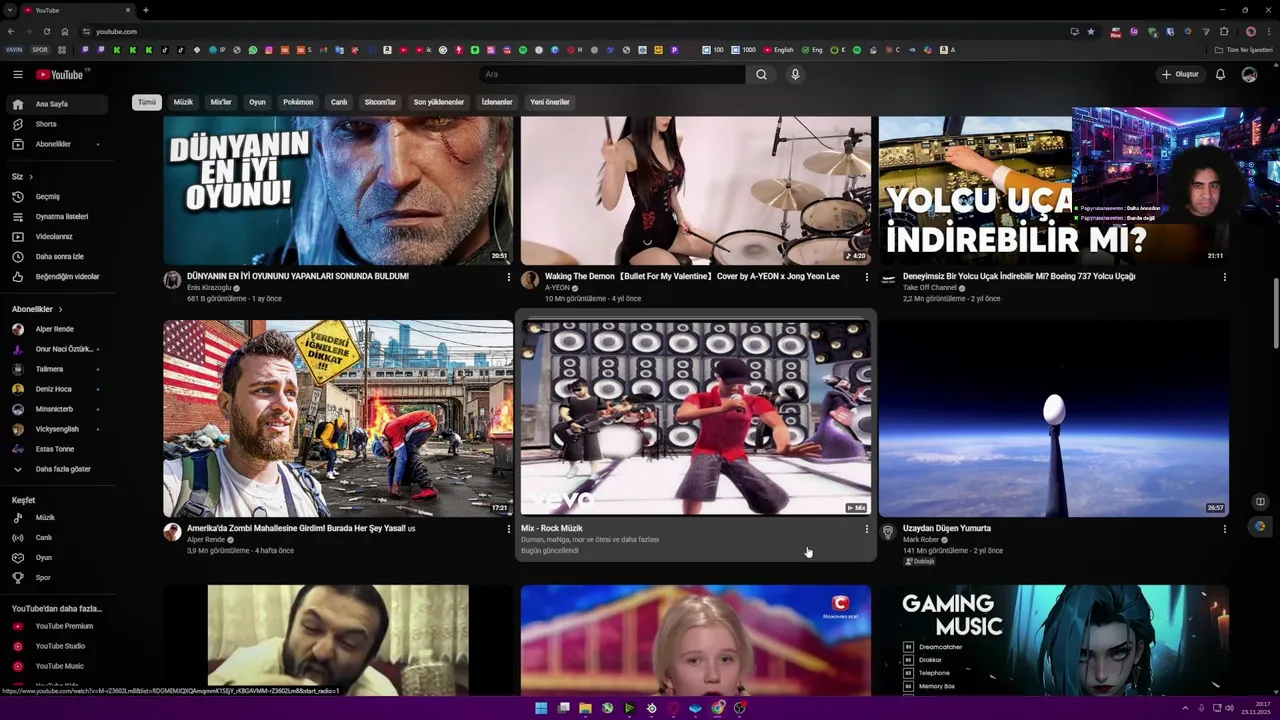Click the Oluştur create button
This screenshot has width=1280, height=720.
point(1180,74)
